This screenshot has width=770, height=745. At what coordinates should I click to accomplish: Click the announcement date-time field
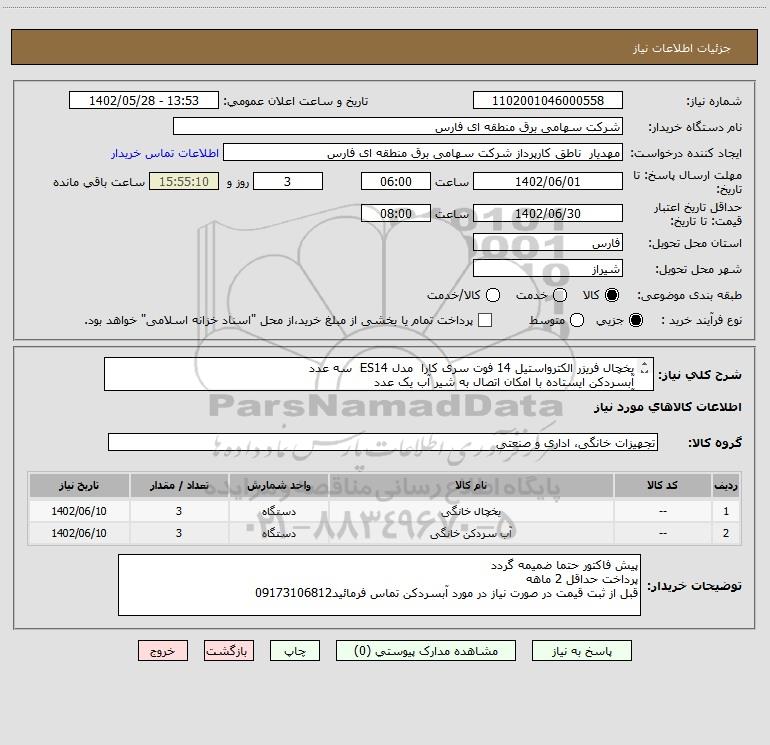(143, 101)
